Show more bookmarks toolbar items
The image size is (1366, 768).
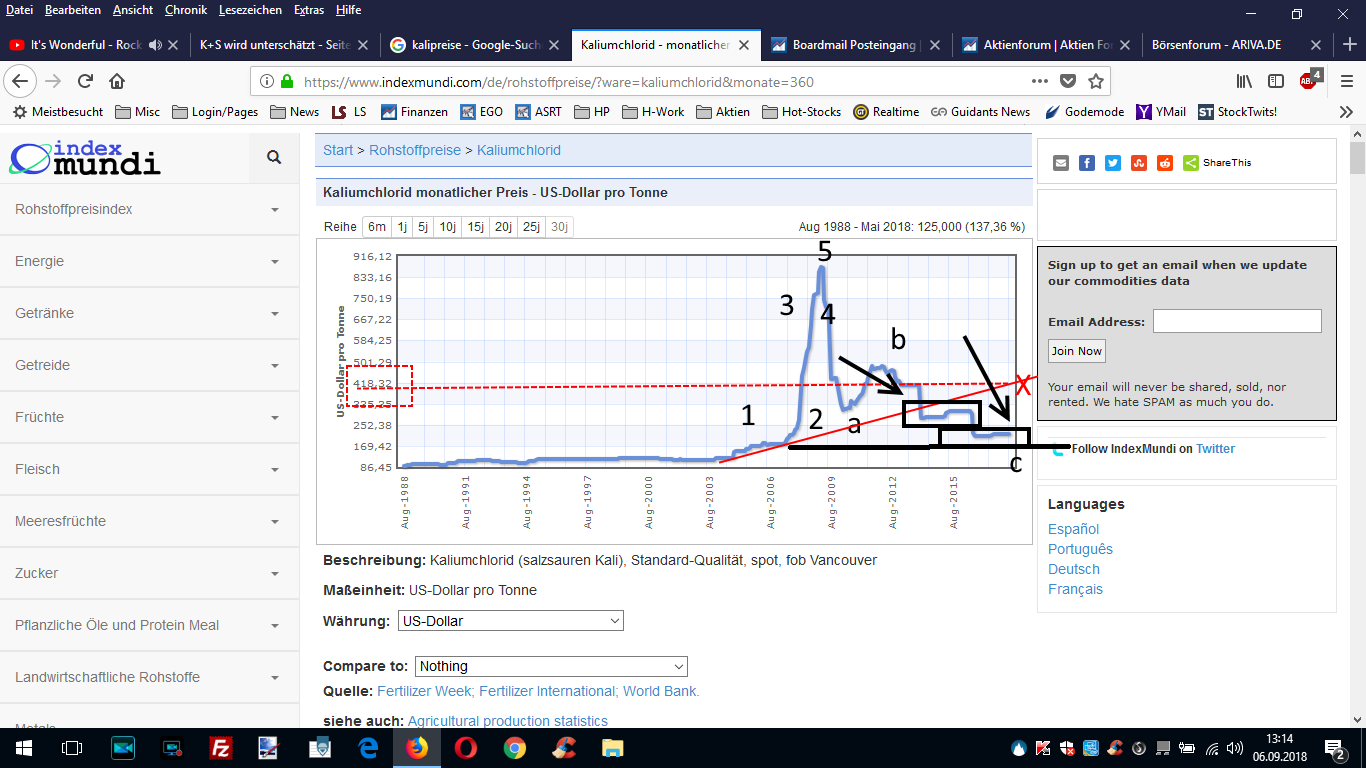[1346, 112]
